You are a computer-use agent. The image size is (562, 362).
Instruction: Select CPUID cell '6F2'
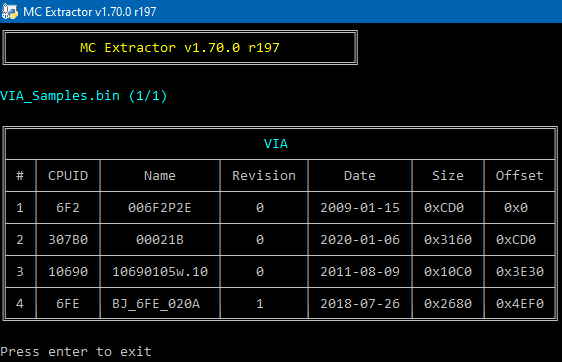pos(68,208)
